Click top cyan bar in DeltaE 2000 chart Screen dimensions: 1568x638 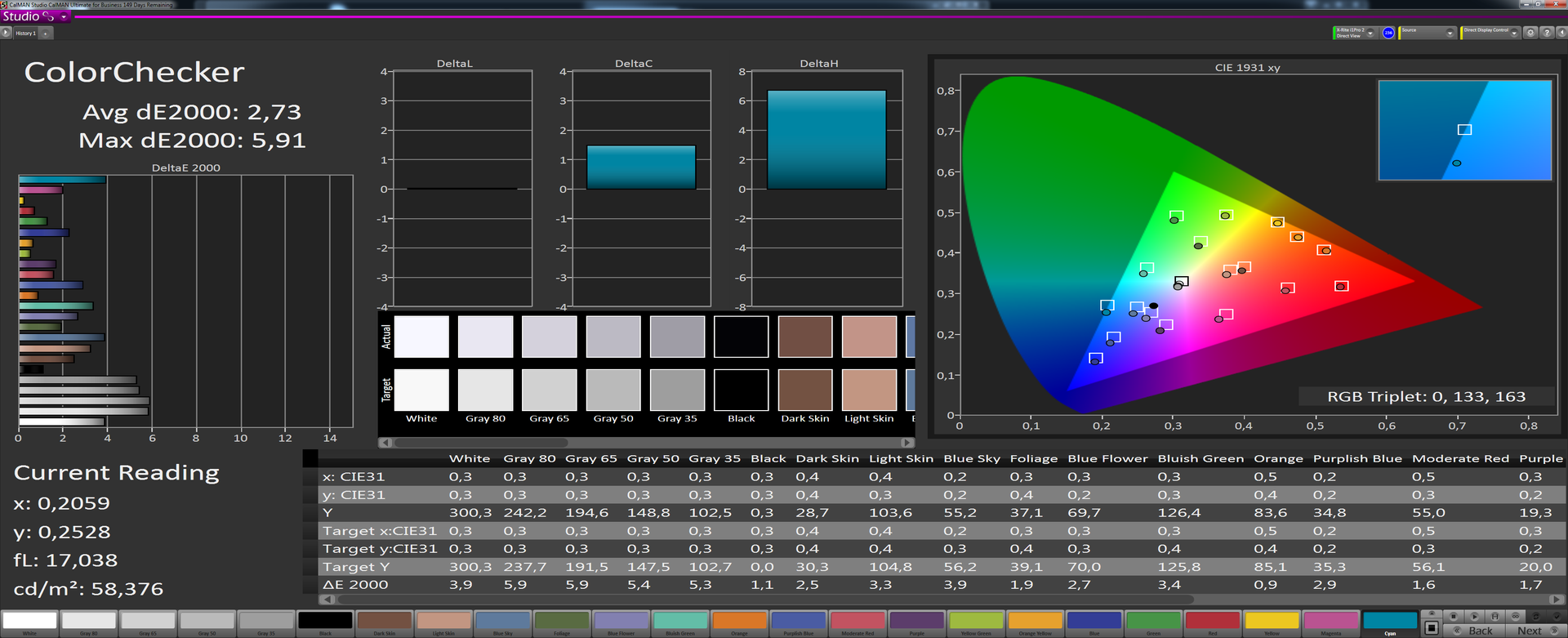[x=62, y=180]
